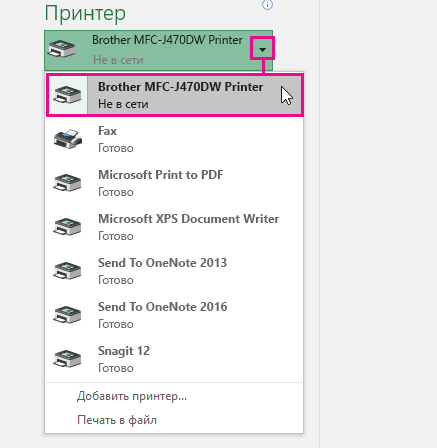Select Send To OneNote 2016 printer
This screenshot has width=437, height=448.
(x=174, y=315)
